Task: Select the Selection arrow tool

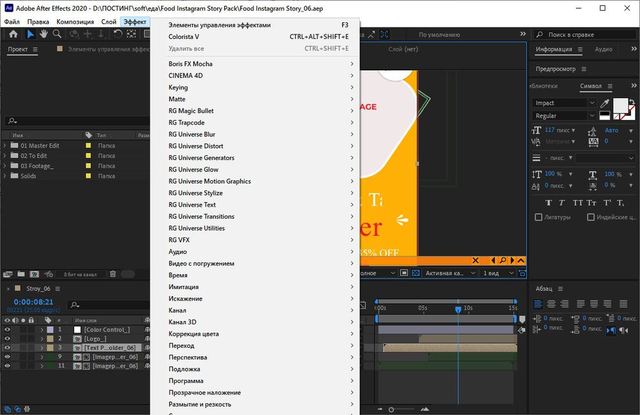Action: (x=29, y=33)
